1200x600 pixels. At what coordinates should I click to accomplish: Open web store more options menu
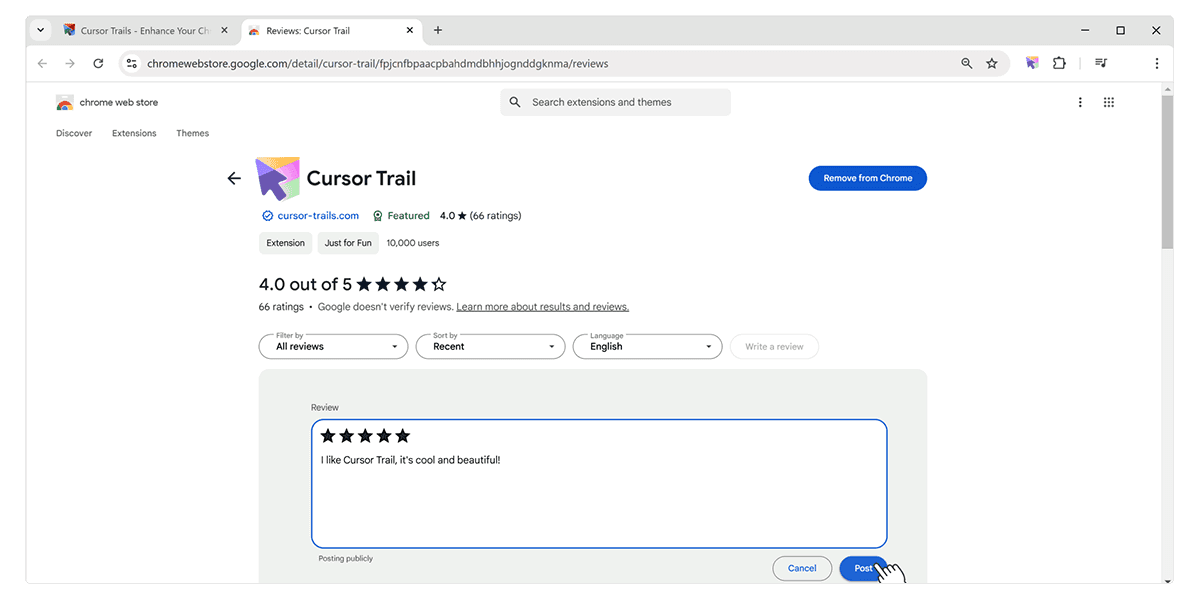[x=1080, y=102]
